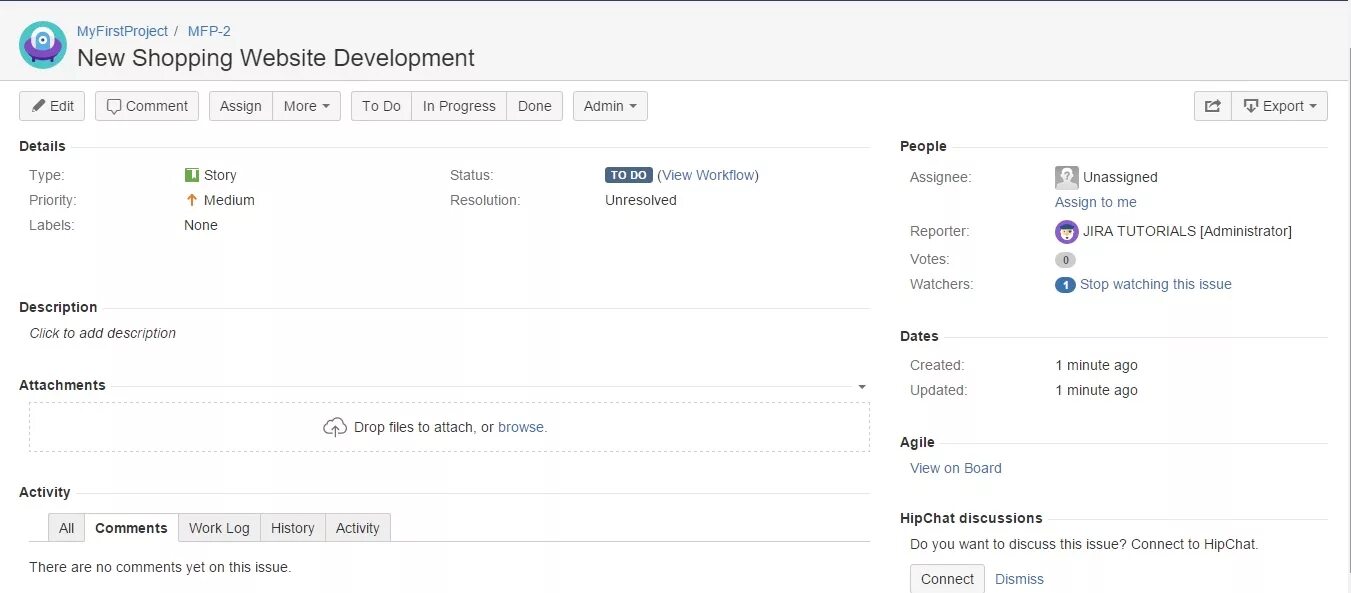Click the Medium priority arrow icon
Viewport: 1351px width, 593px height.
(x=192, y=200)
